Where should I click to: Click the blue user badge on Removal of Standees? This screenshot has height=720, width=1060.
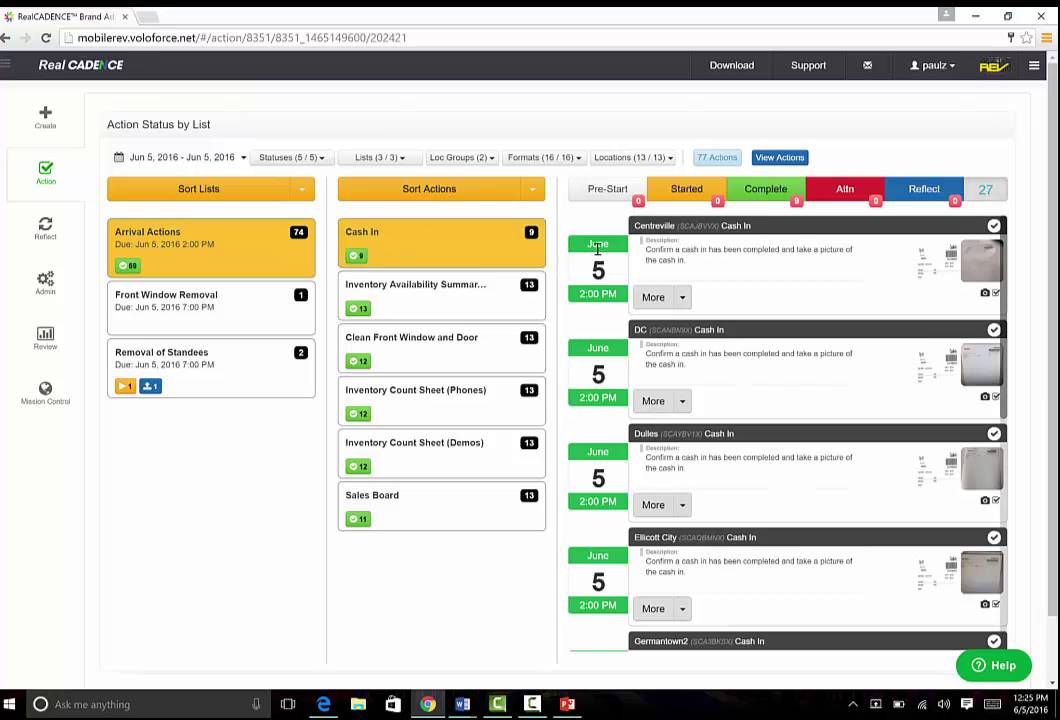(x=150, y=386)
